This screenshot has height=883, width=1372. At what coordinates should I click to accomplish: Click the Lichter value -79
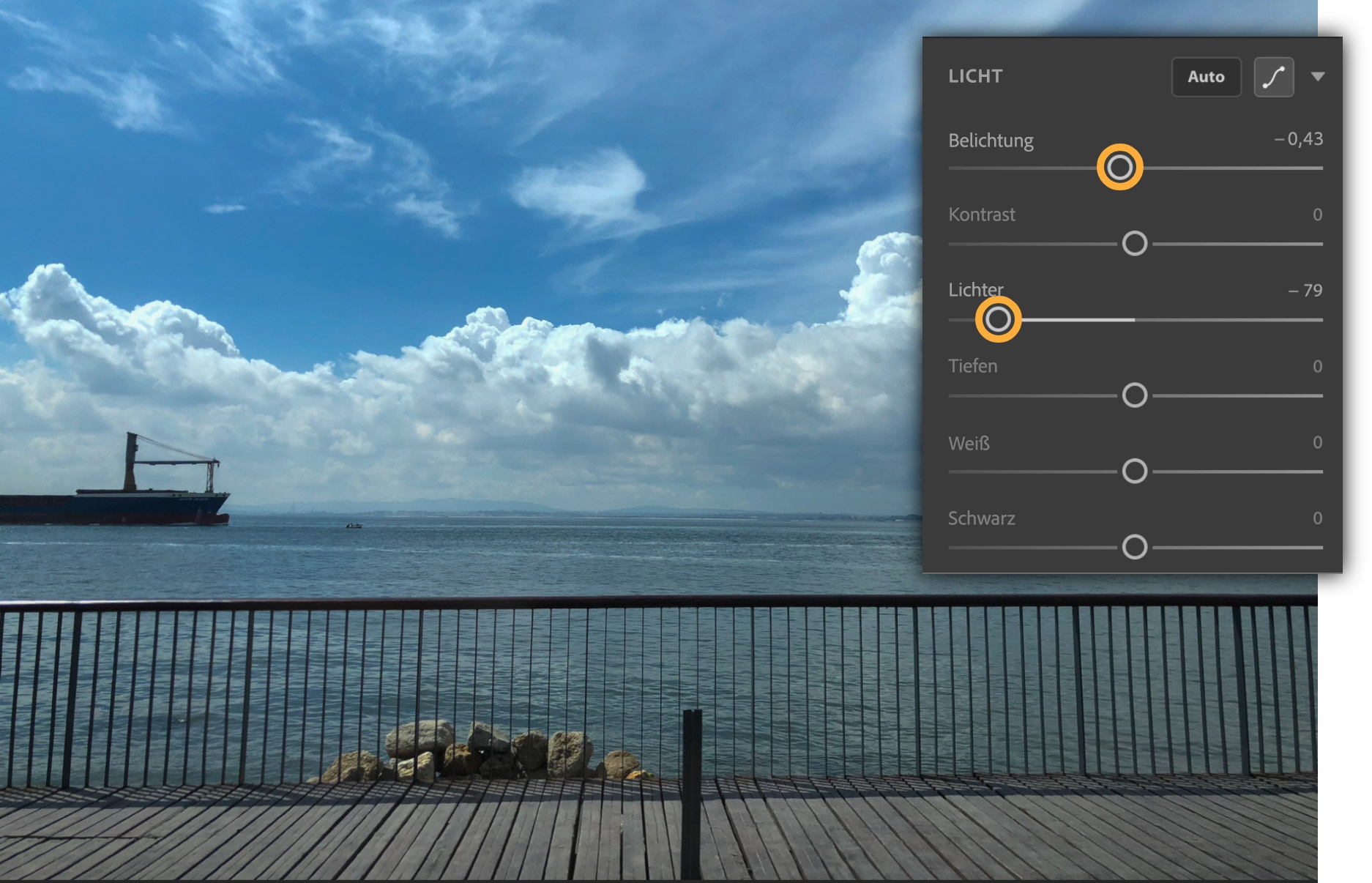pos(1305,291)
